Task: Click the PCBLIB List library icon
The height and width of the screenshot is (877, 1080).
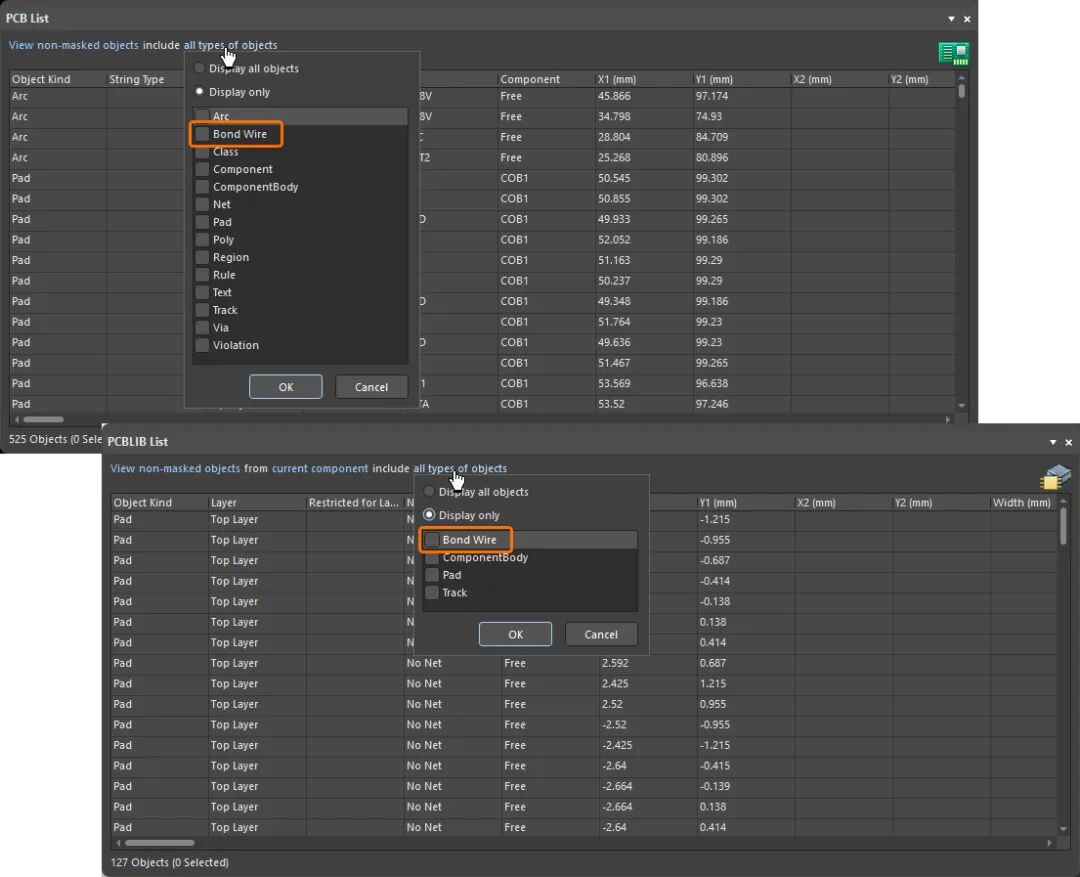Action: click(1055, 477)
